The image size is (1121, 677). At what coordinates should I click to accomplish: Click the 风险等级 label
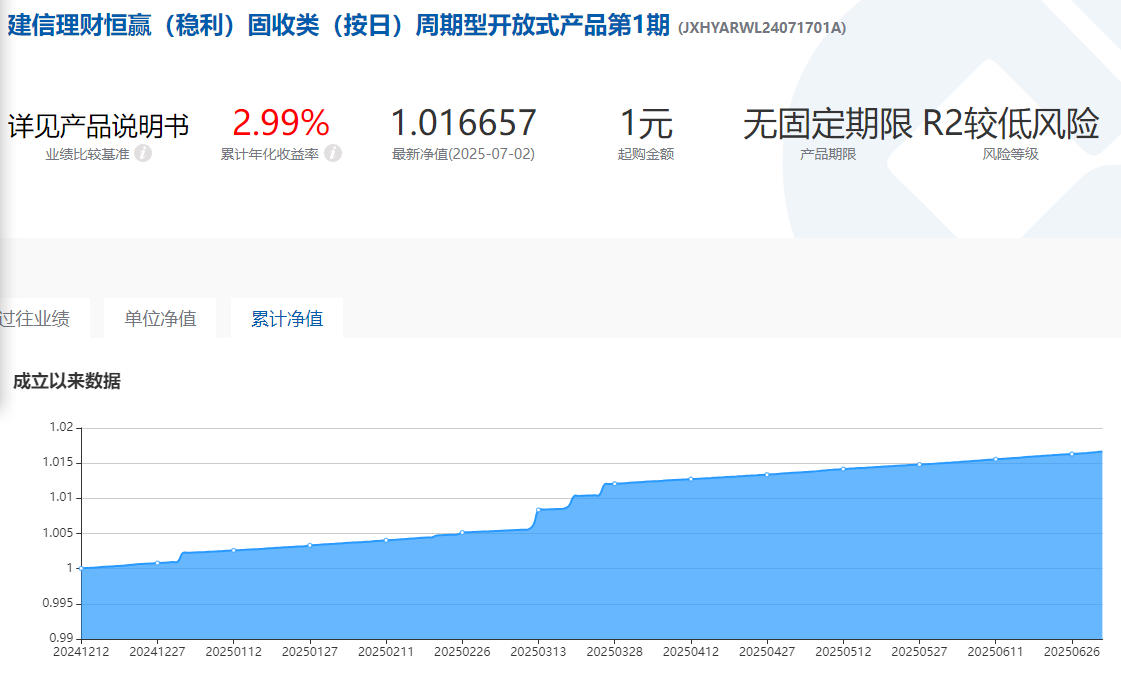[1010, 154]
